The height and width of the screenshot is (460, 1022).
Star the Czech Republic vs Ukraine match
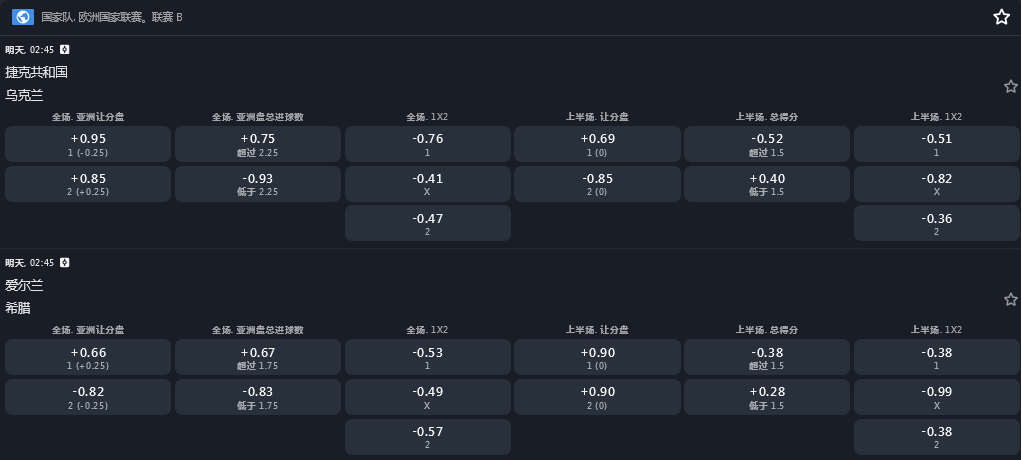tap(1010, 87)
